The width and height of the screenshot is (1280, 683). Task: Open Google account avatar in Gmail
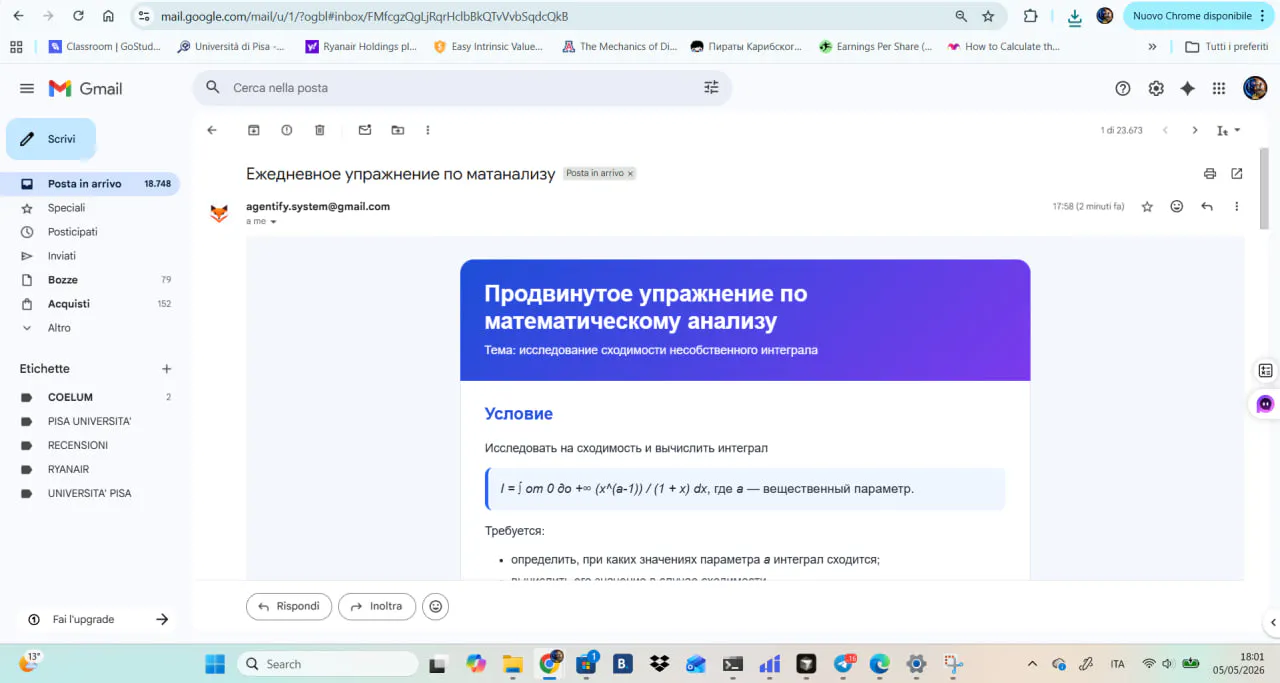pyautogui.click(x=1255, y=88)
